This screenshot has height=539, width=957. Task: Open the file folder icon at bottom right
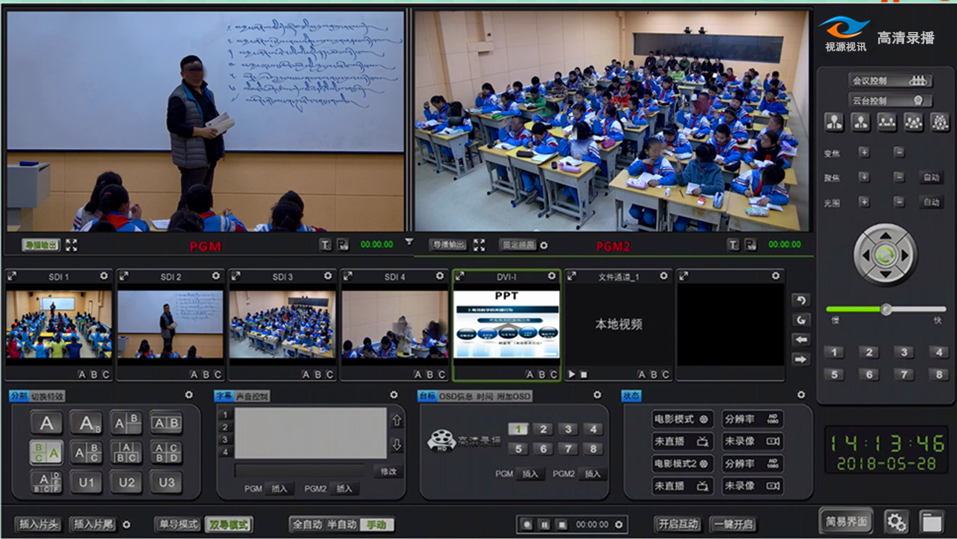(931, 521)
